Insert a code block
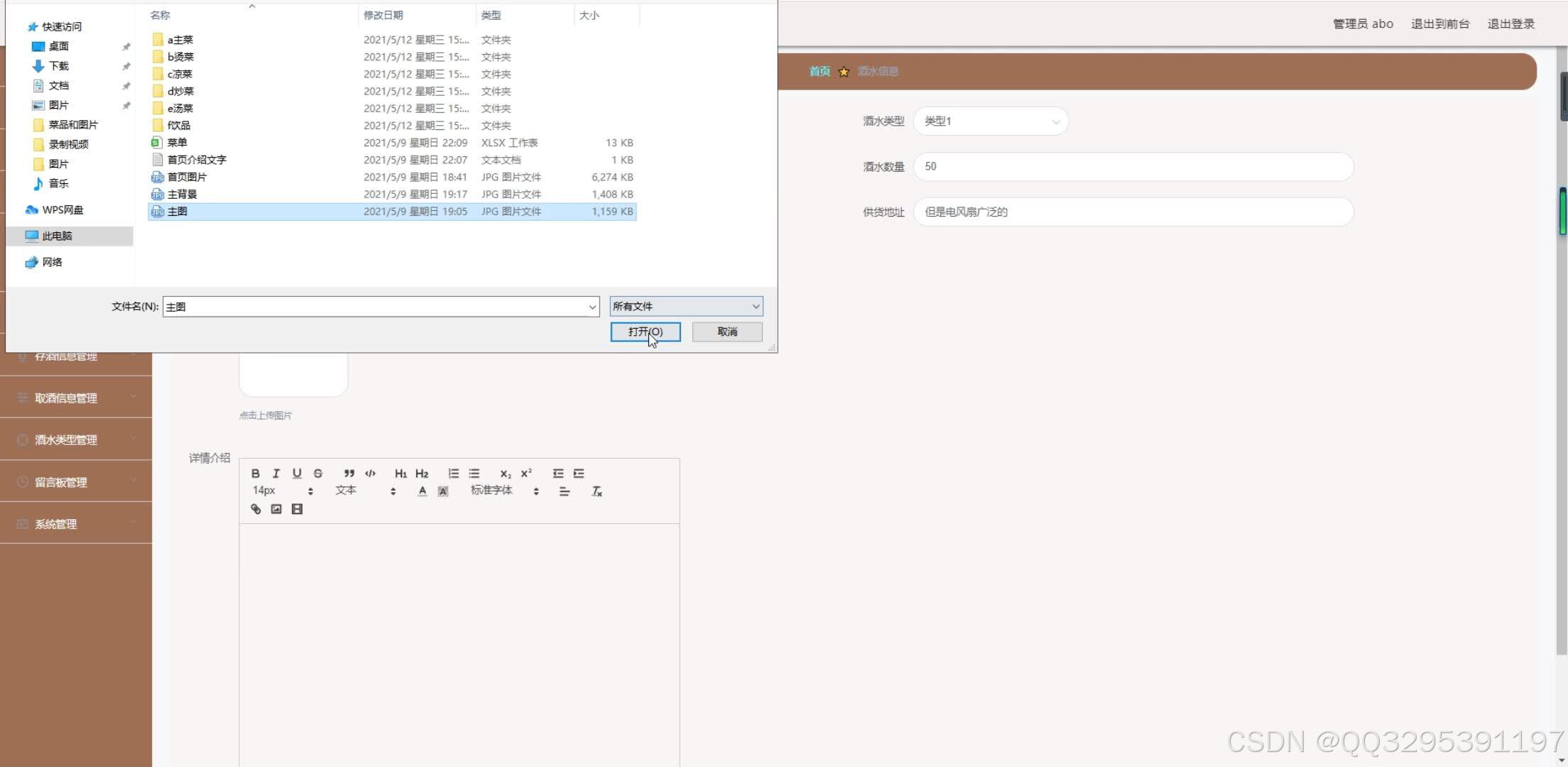The image size is (1568, 767). click(370, 474)
